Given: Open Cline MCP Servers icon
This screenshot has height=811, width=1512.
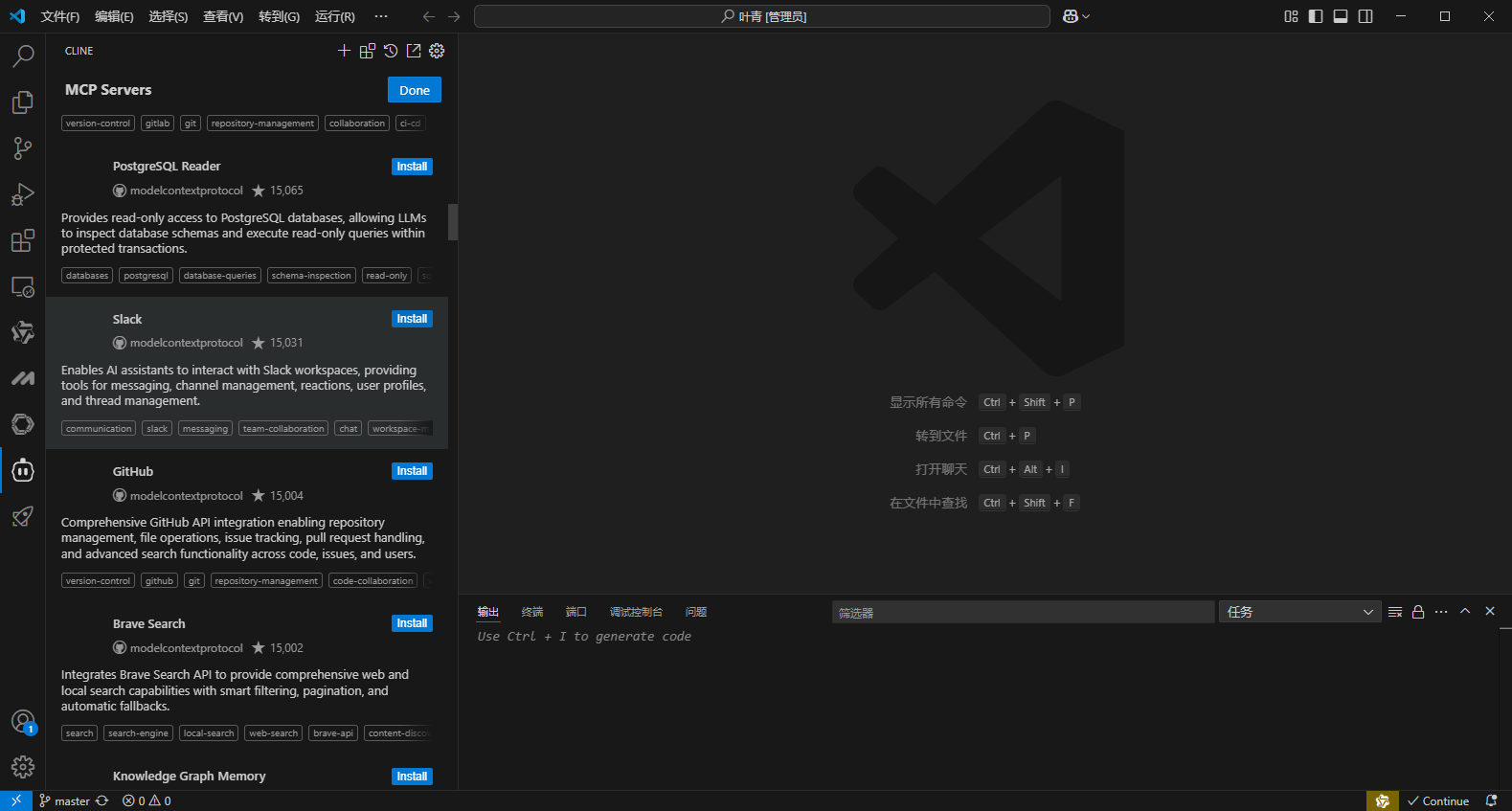Looking at the screenshot, I should (x=368, y=51).
